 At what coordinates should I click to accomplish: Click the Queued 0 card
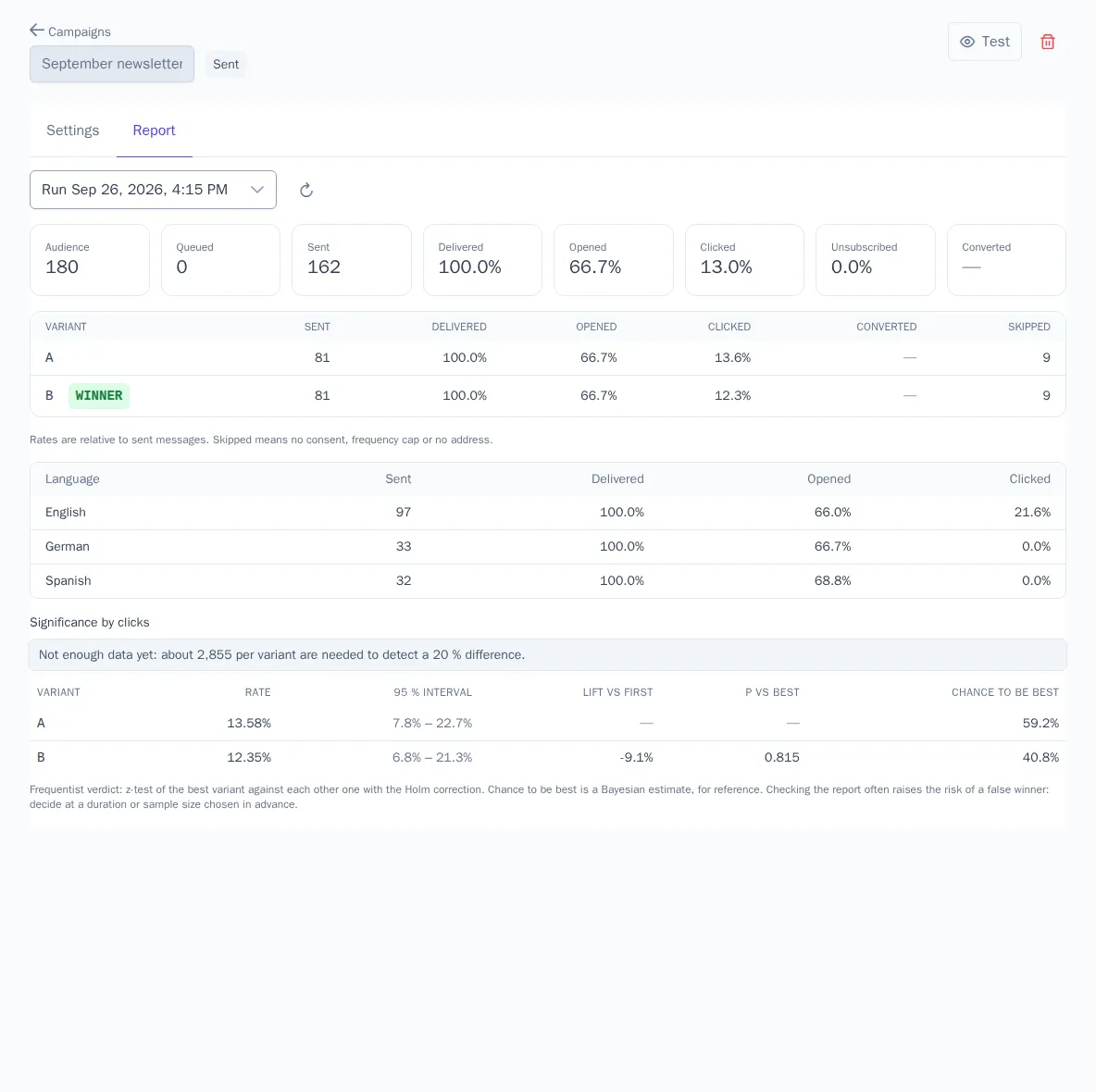click(221, 260)
